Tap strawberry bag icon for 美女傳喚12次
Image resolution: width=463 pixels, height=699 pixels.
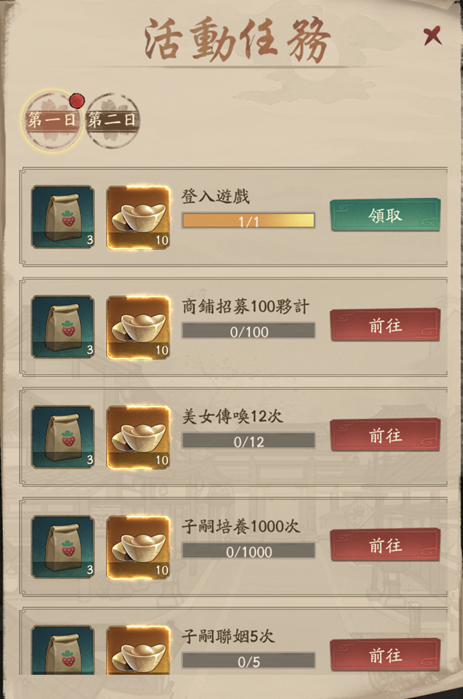point(63,437)
